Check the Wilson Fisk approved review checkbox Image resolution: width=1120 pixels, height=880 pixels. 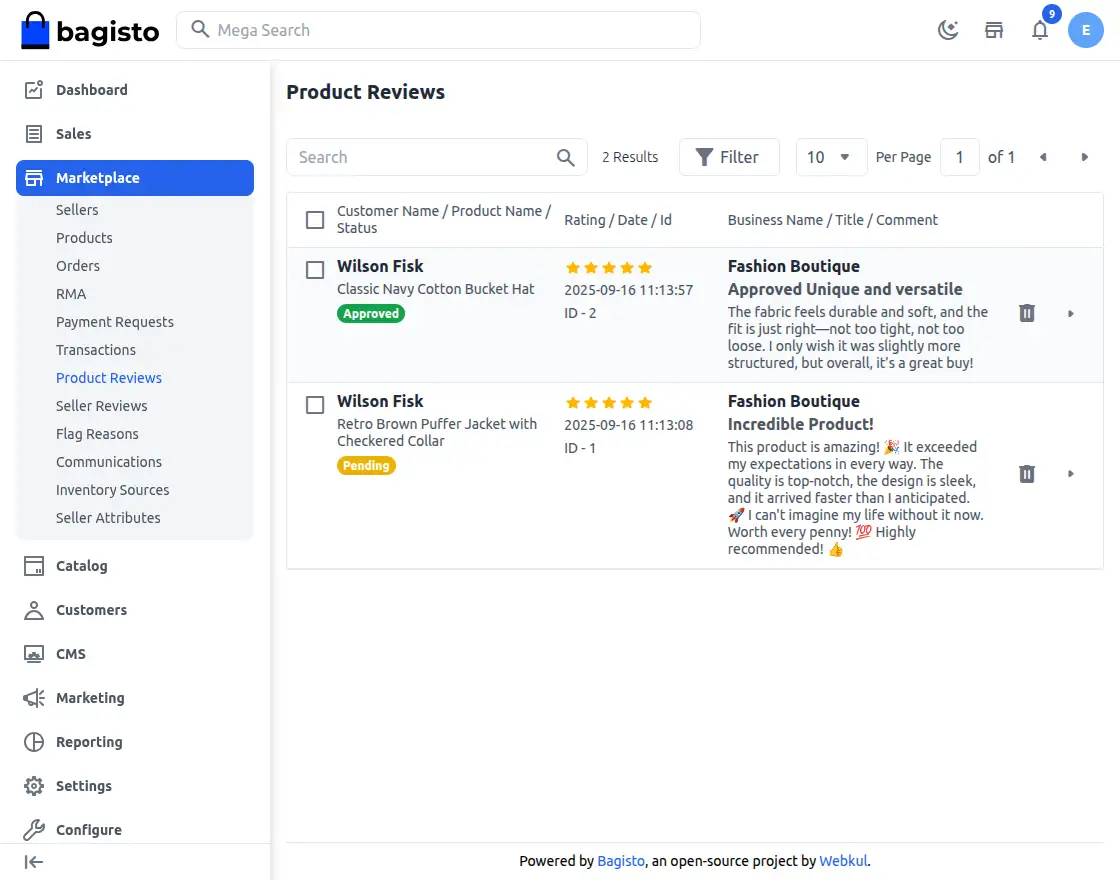(315, 269)
